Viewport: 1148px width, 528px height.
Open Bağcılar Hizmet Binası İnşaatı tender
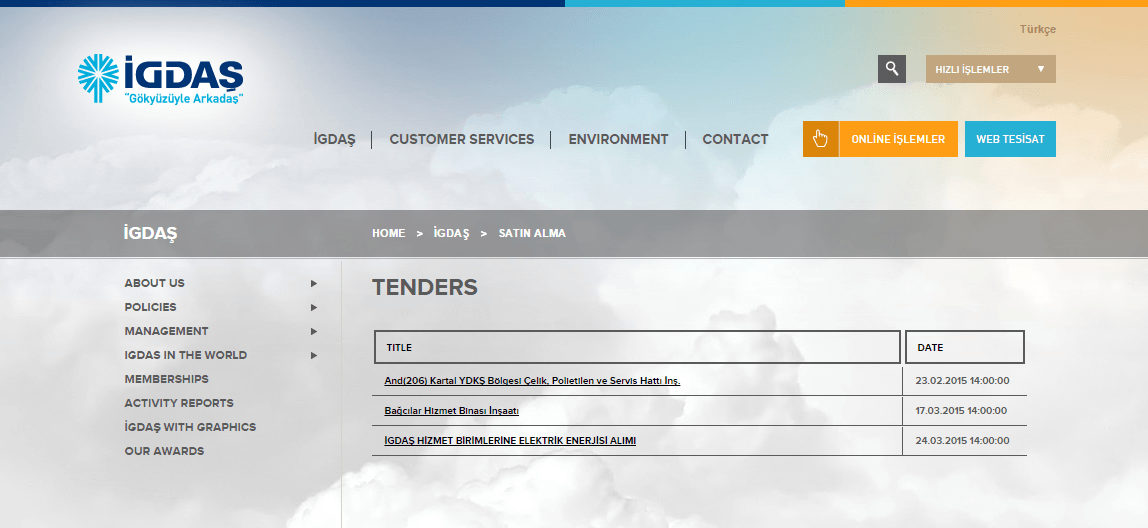pyautogui.click(x=452, y=411)
